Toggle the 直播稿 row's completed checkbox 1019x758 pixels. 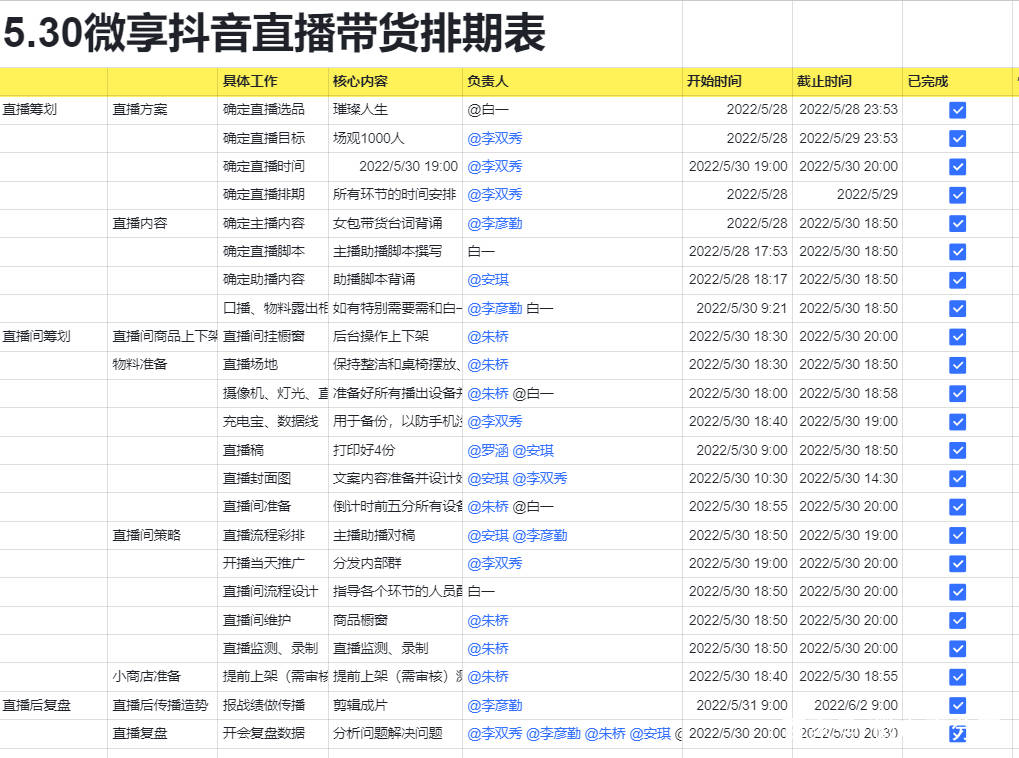pyautogui.click(x=957, y=451)
